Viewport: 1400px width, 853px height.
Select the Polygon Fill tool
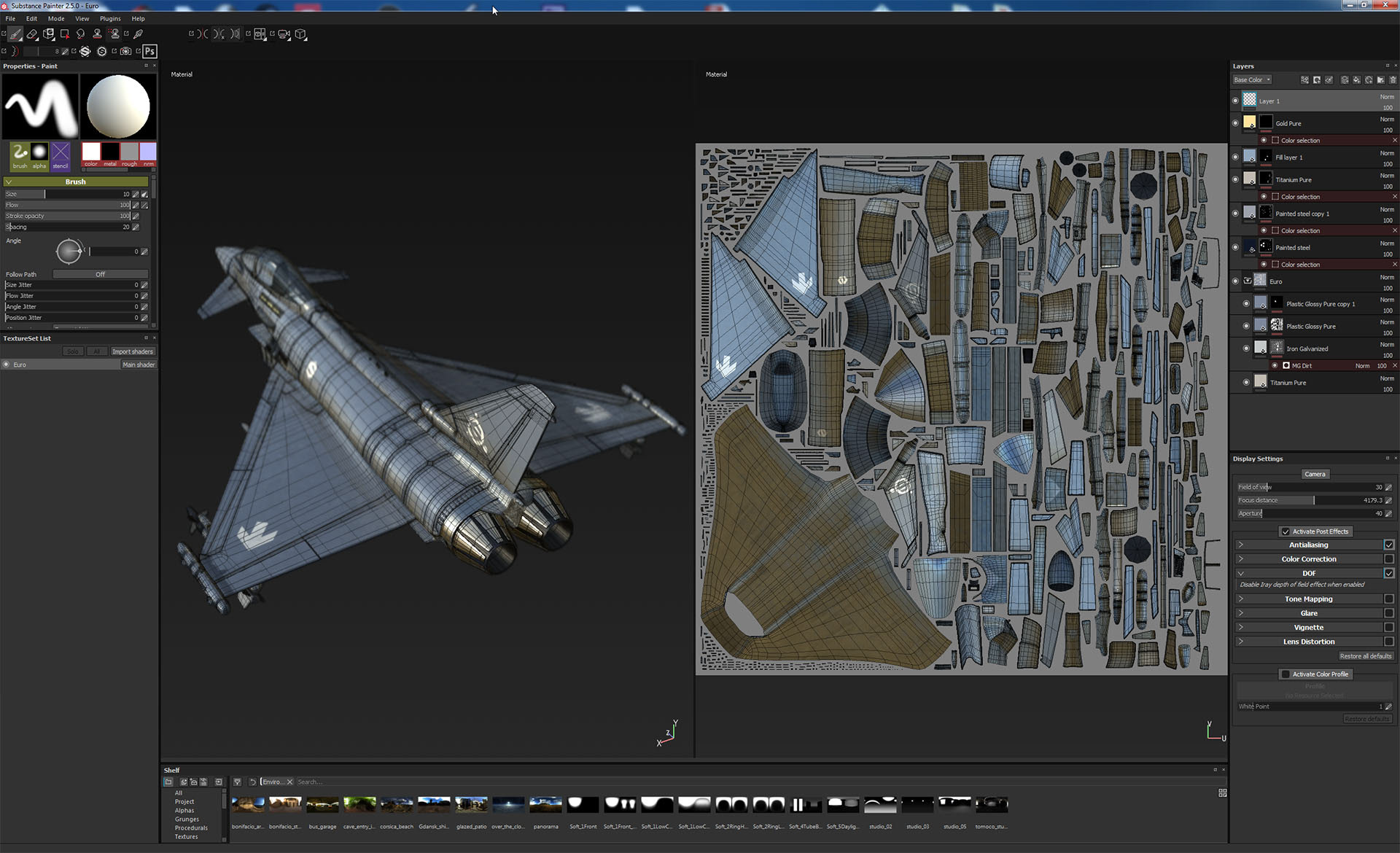[x=64, y=34]
